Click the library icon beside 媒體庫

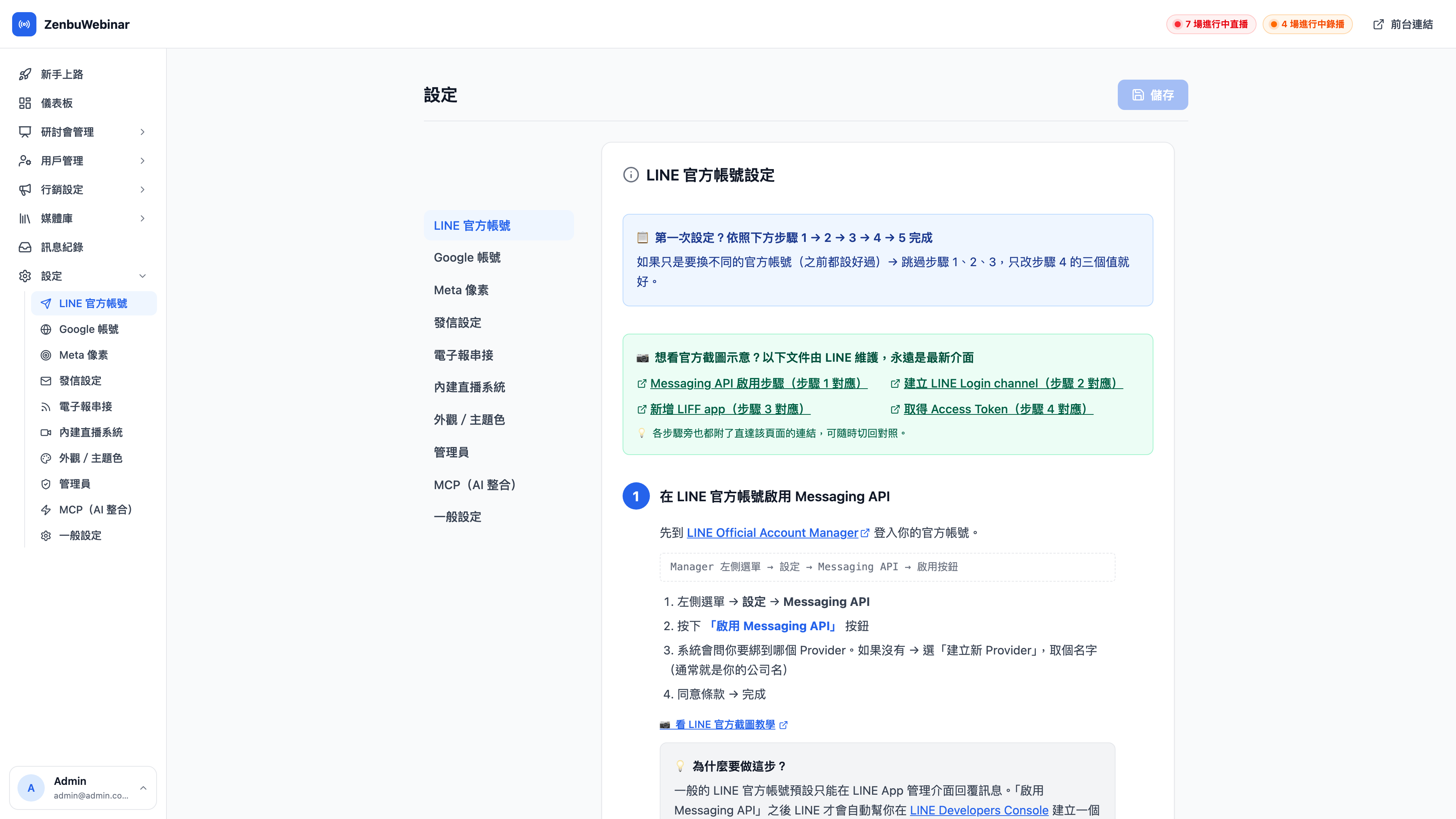(x=25, y=218)
